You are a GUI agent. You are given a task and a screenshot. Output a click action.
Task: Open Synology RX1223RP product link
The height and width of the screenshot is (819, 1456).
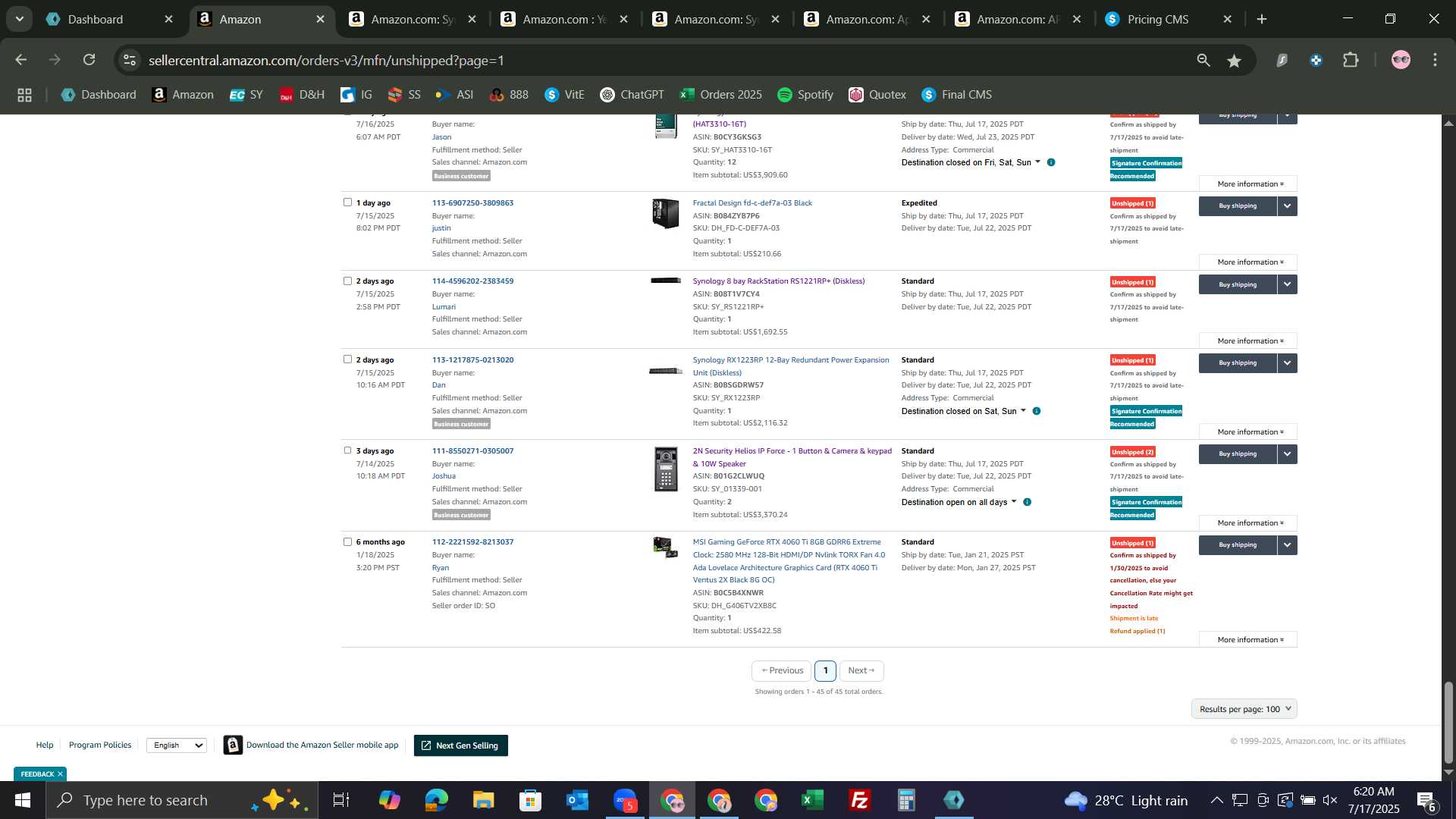point(790,366)
